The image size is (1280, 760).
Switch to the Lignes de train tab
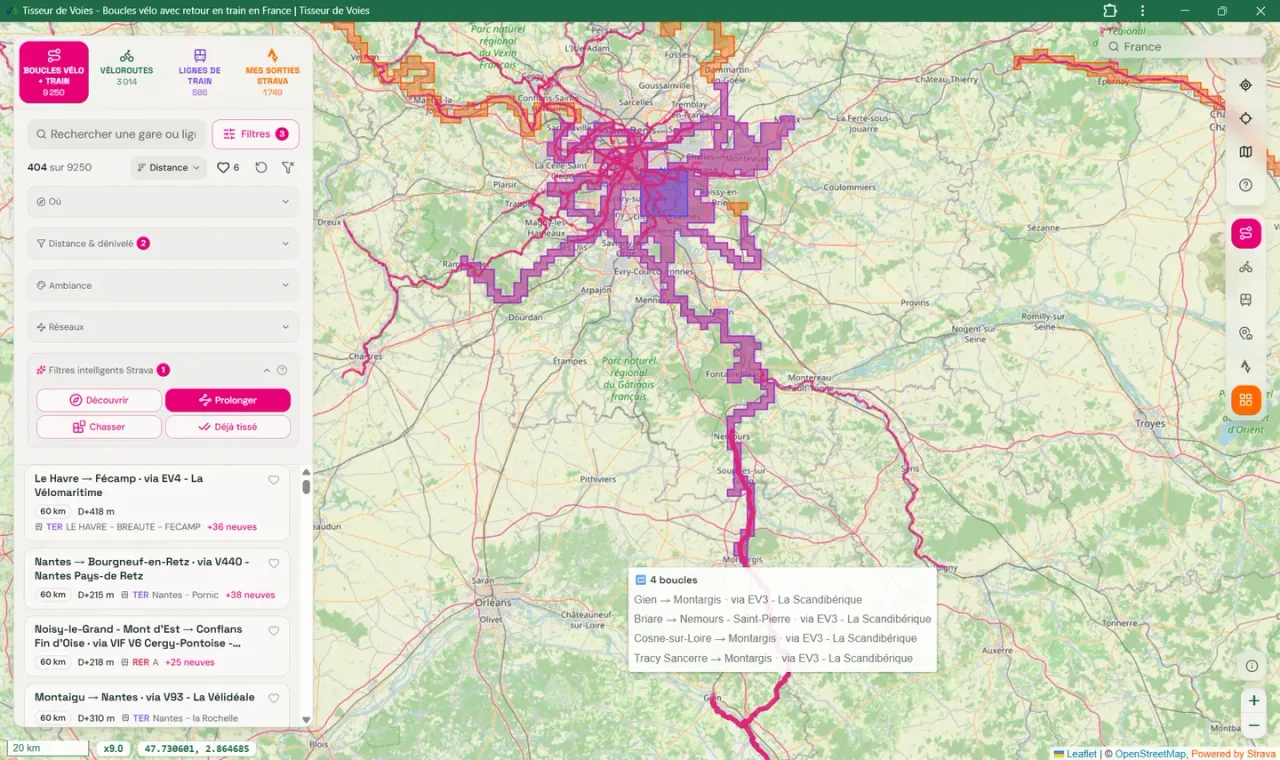pos(200,72)
